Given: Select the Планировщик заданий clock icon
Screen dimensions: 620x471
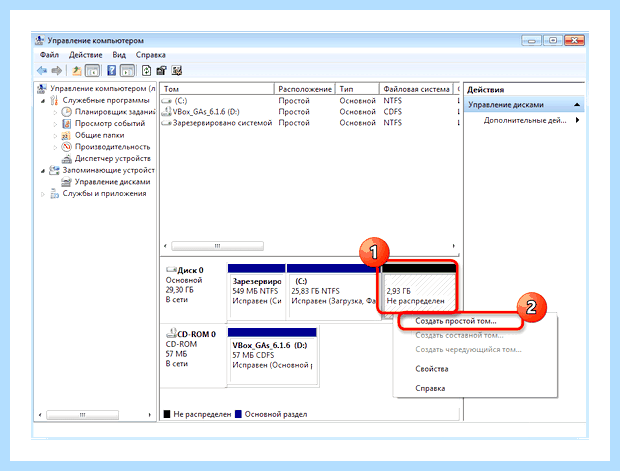Looking at the screenshot, I should (x=66, y=112).
